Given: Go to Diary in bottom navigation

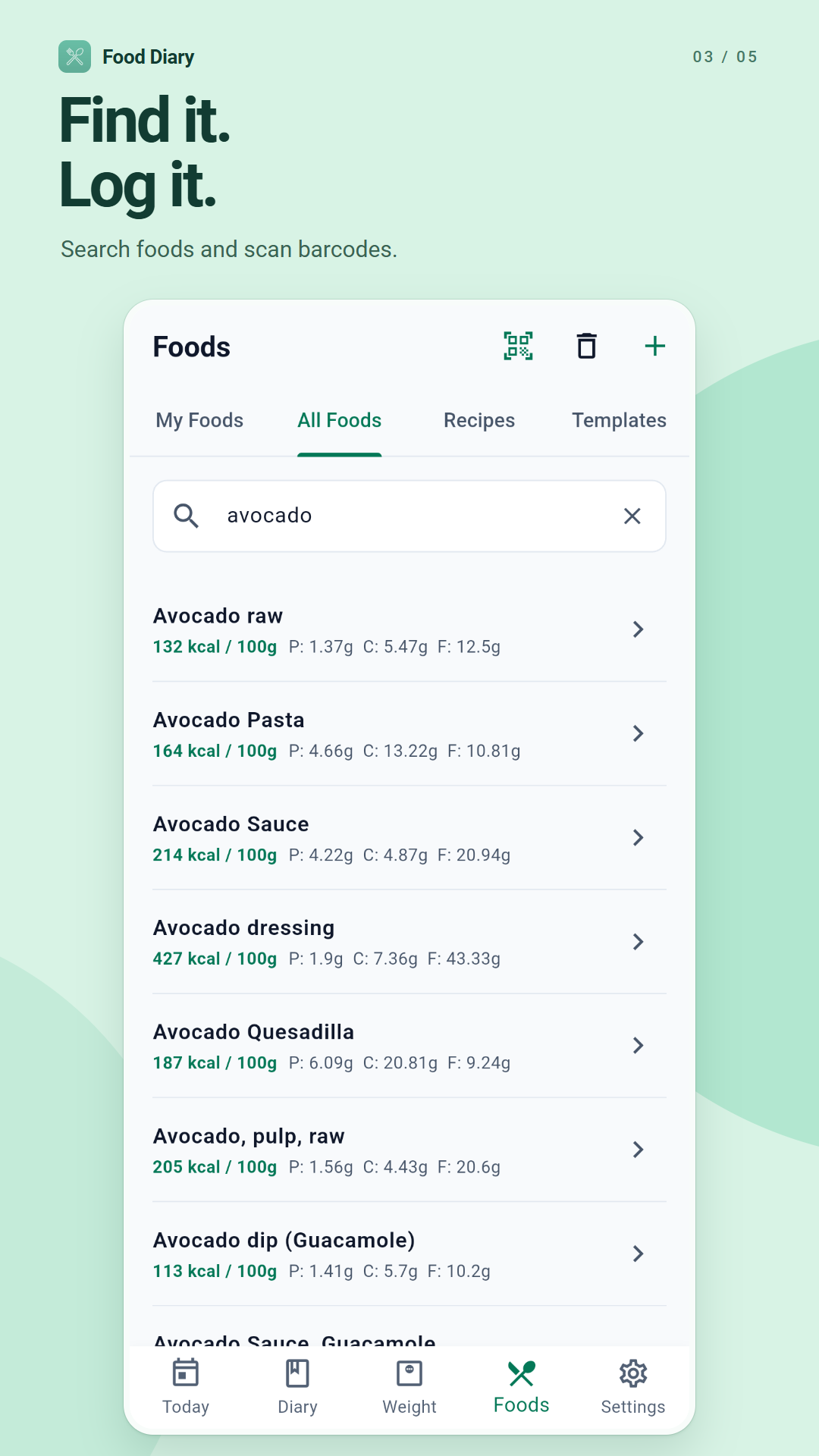Looking at the screenshot, I should (x=297, y=1387).
